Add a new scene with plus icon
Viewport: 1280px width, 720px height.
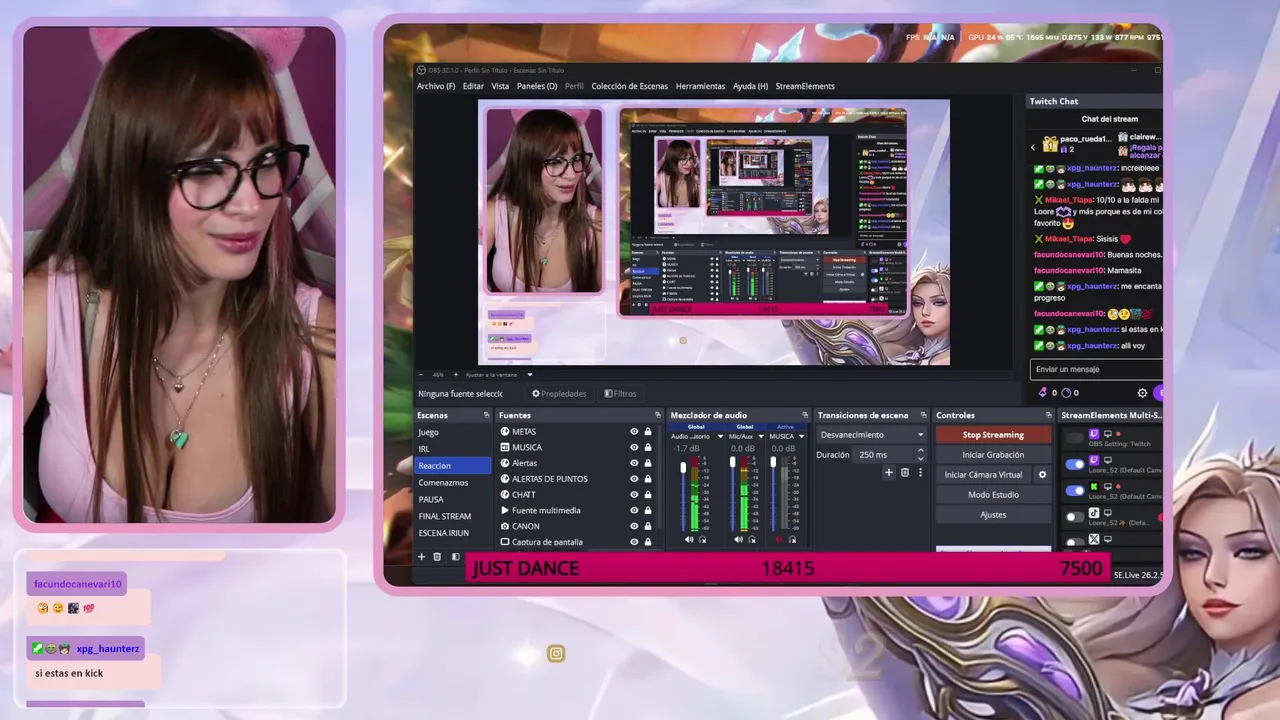(421, 557)
